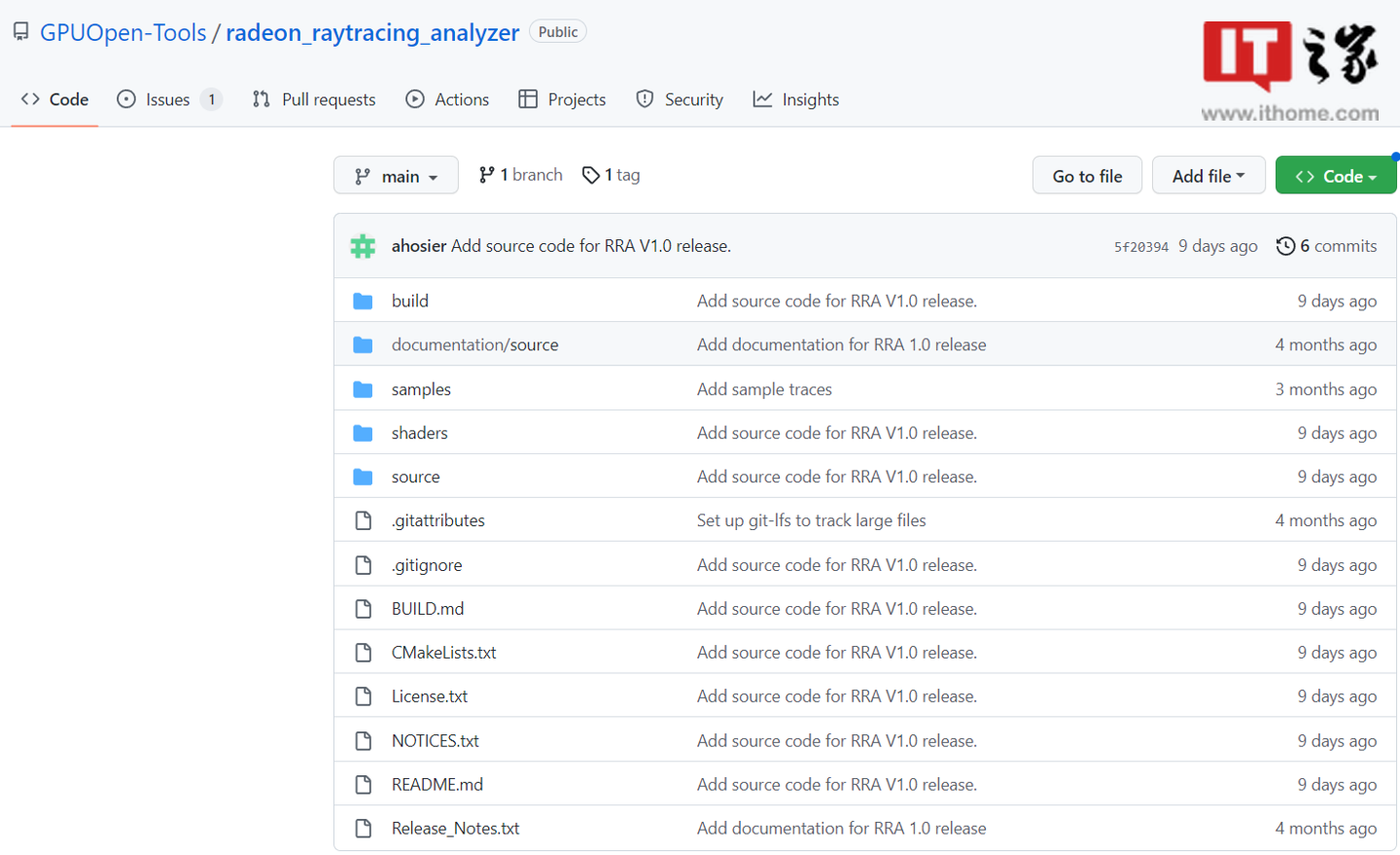Expand the Add file dropdown

tap(1208, 176)
